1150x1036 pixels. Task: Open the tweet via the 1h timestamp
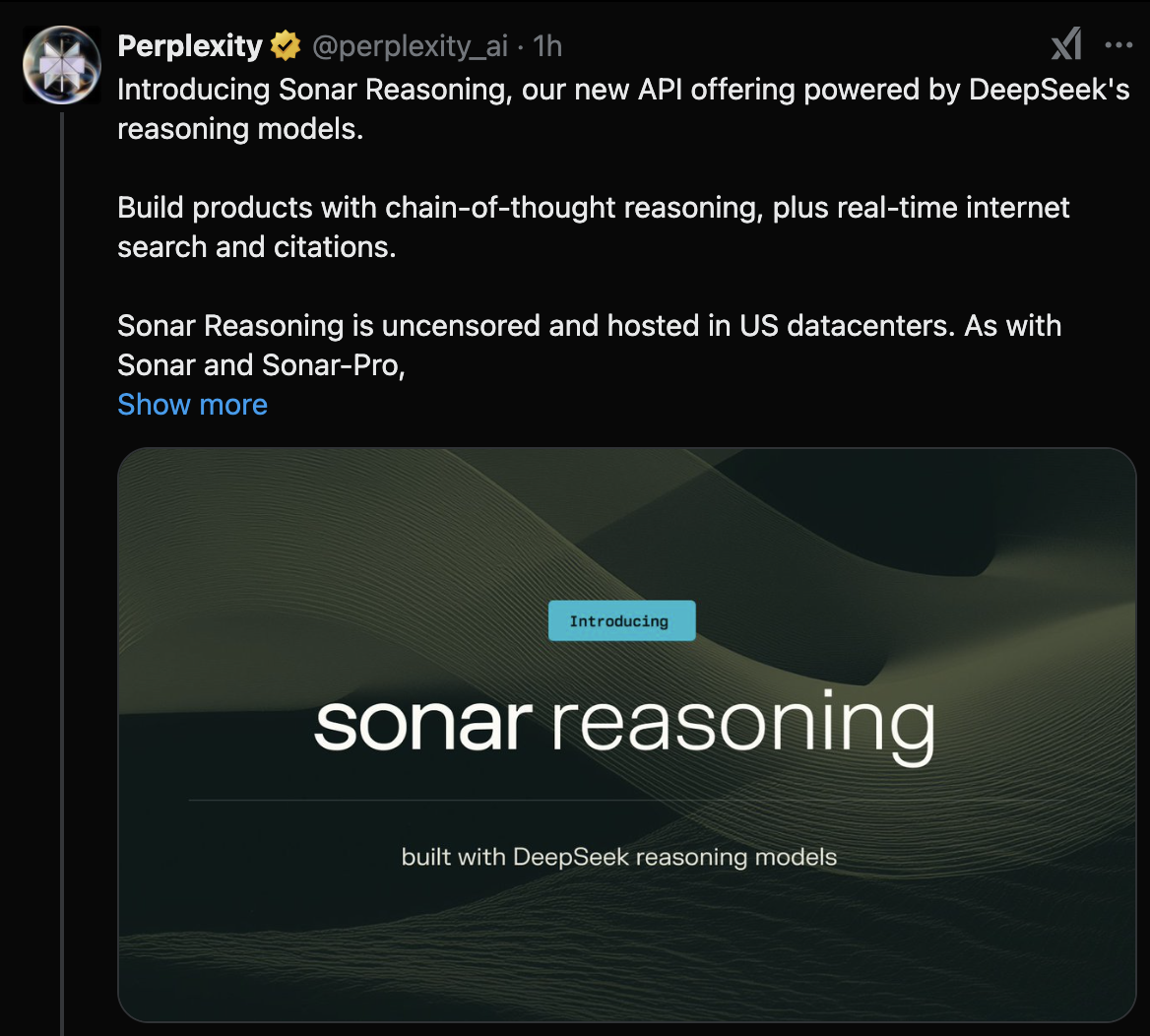click(x=548, y=45)
